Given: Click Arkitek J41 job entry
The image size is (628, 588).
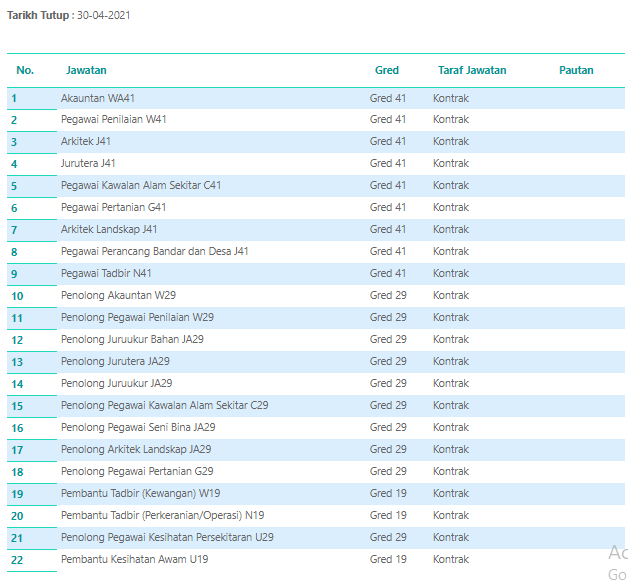Looking at the screenshot, I should [85, 141].
